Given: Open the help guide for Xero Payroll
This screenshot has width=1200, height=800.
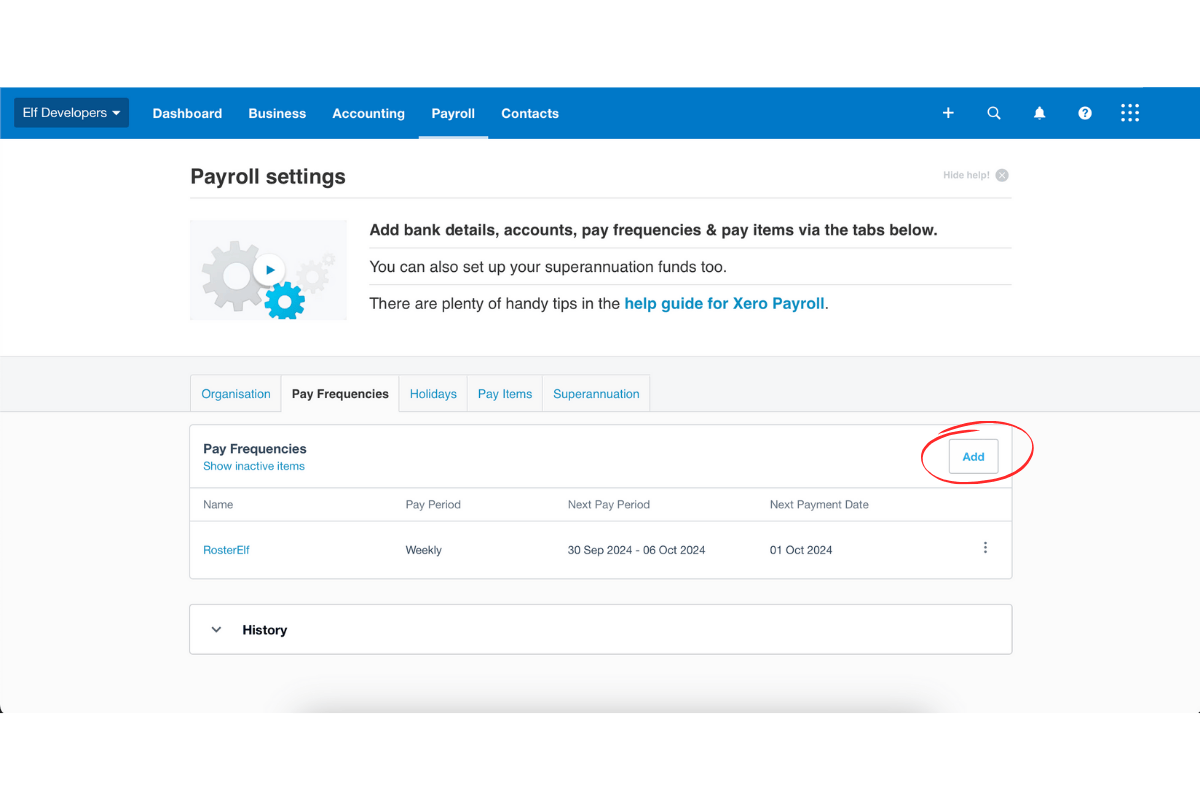Looking at the screenshot, I should coord(724,303).
